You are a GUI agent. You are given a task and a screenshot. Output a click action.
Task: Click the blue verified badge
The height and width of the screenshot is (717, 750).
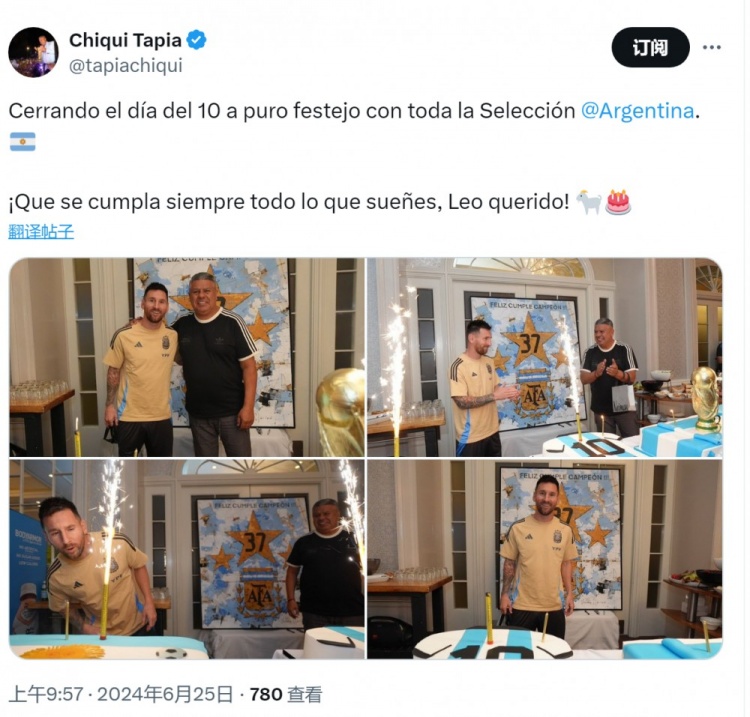coord(197,40)
